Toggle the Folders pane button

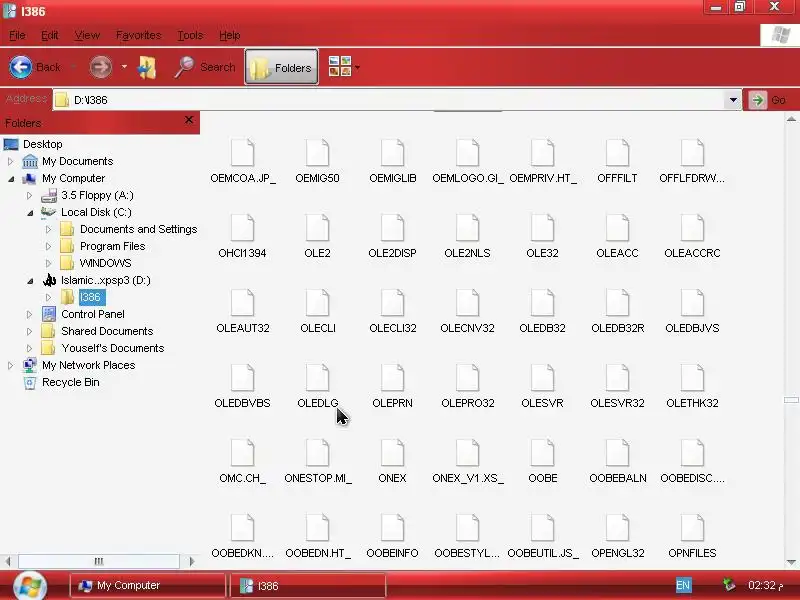tap(282, 67)
